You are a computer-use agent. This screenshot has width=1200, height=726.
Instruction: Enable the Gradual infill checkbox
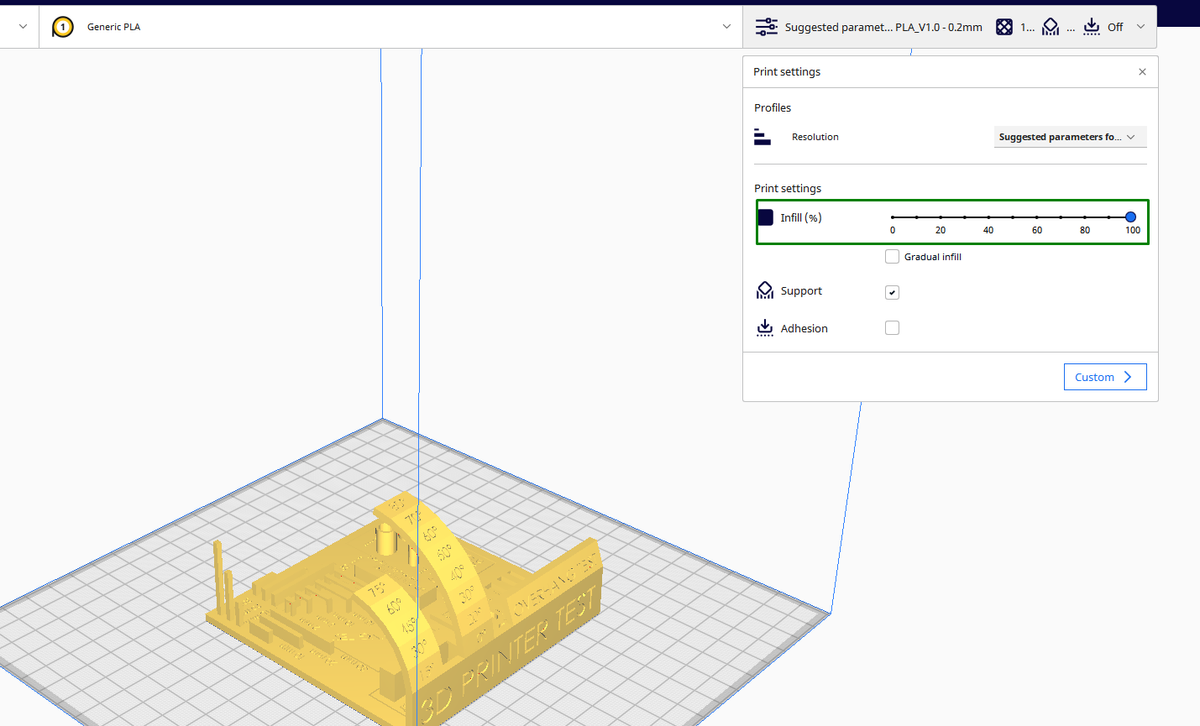(892, 256)
